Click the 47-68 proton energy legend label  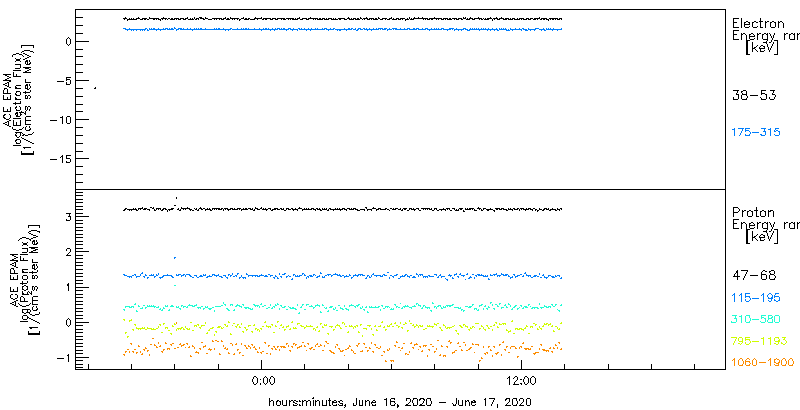tap(754, 275)
